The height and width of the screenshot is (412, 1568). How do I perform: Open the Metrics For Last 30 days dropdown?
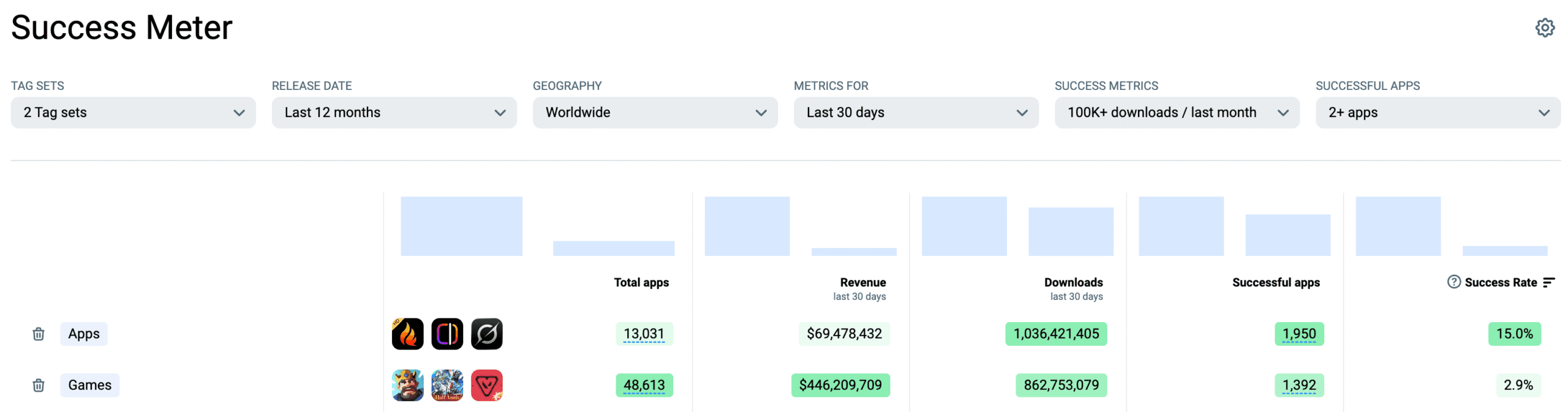tap(916, 113)
